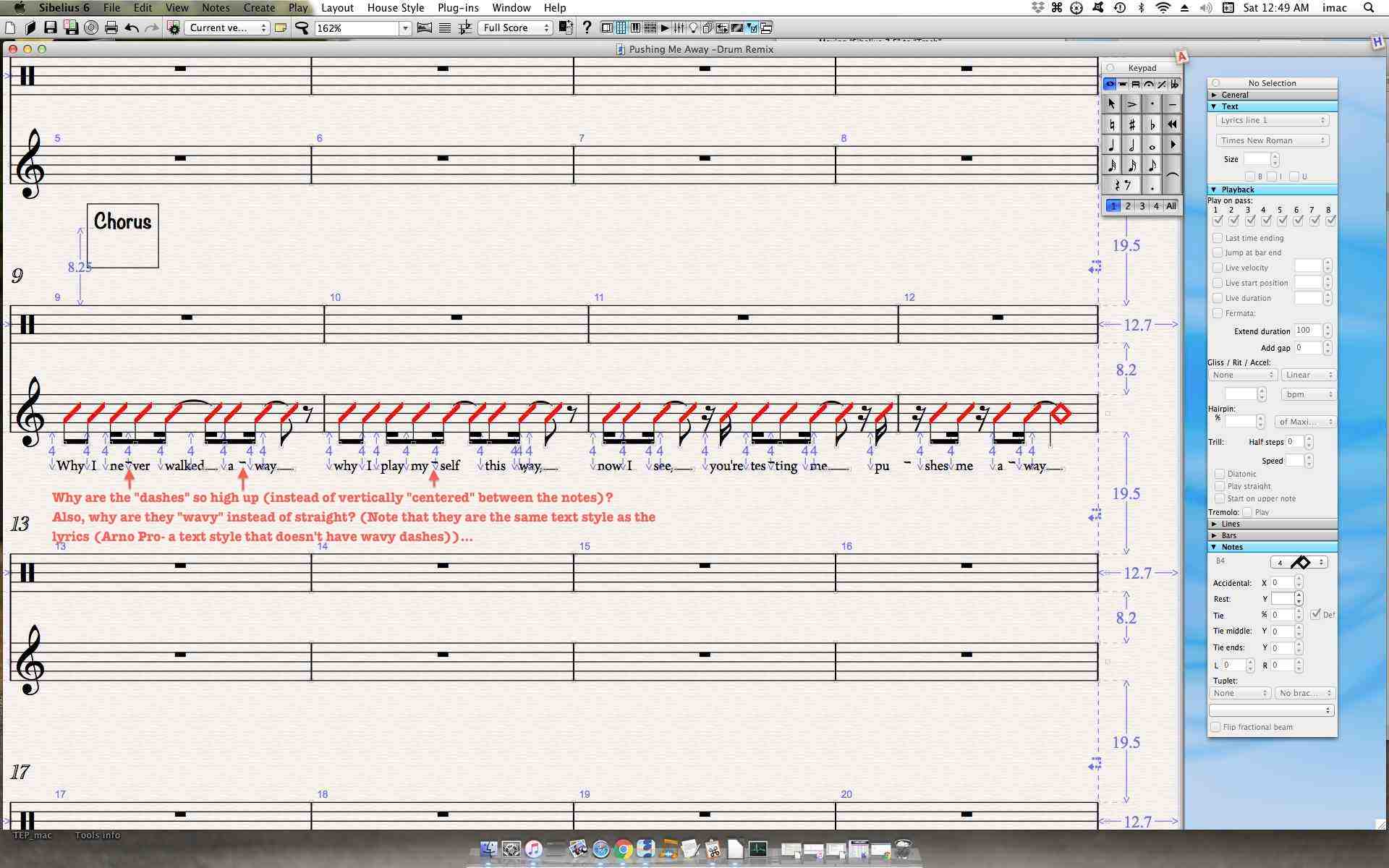Expand the Lines properties section
This screenshot has height=868, width=1389.
click(1272, 524)
